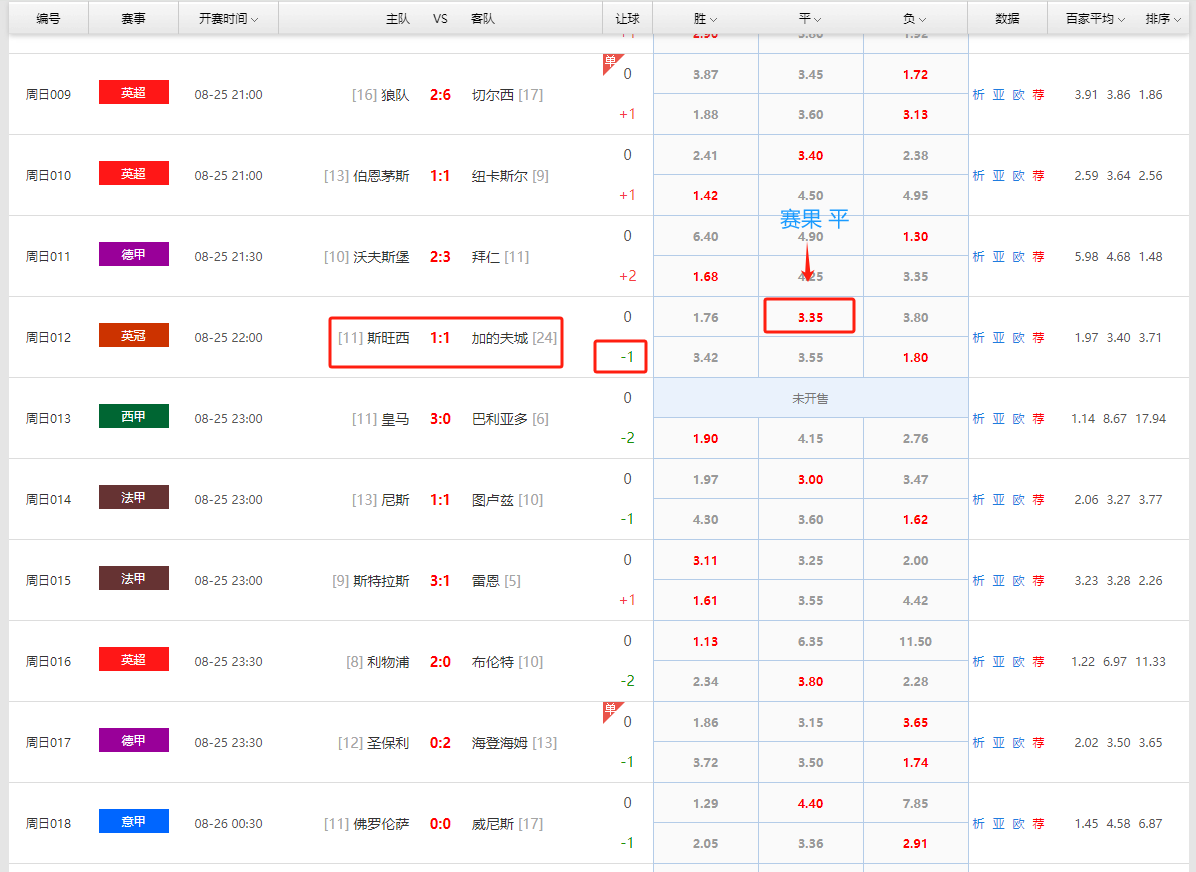Screen dimensions: 1196x872
Task: Click score 3:0 of 皇马 match
Action: pyautogui.click(x=440, y=419)
